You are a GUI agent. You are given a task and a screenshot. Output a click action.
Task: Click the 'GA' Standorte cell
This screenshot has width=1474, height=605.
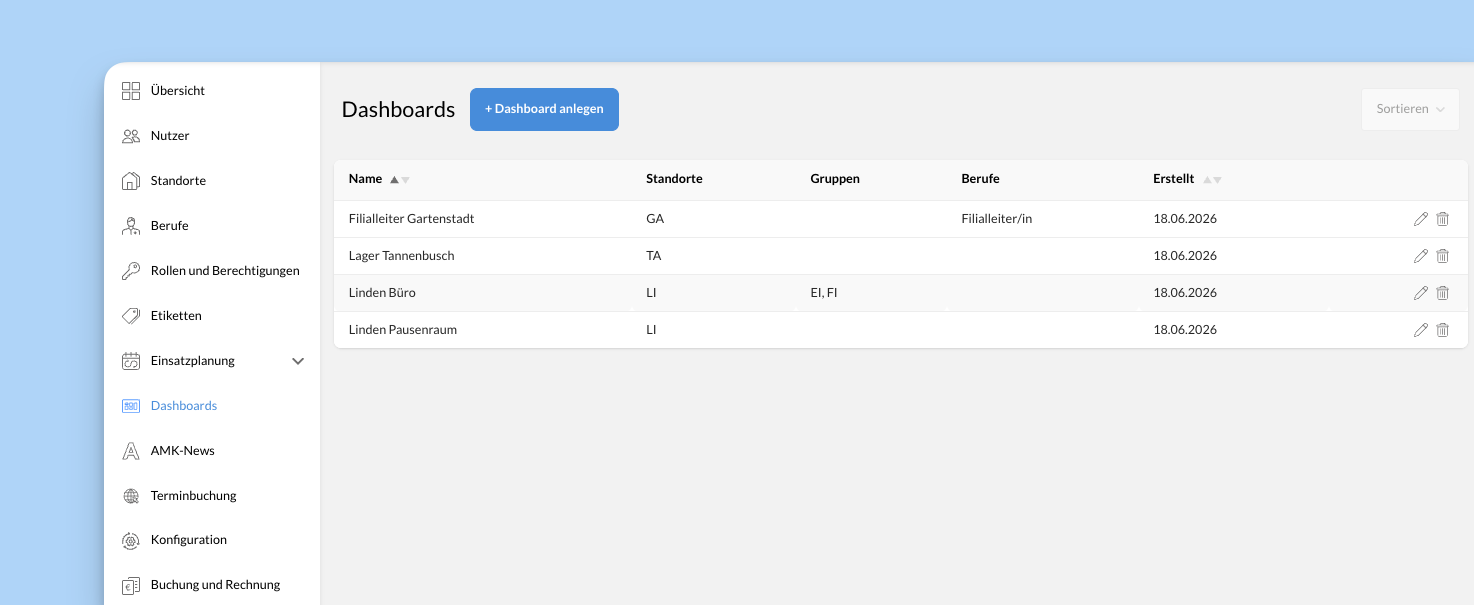tap(655, 219)
